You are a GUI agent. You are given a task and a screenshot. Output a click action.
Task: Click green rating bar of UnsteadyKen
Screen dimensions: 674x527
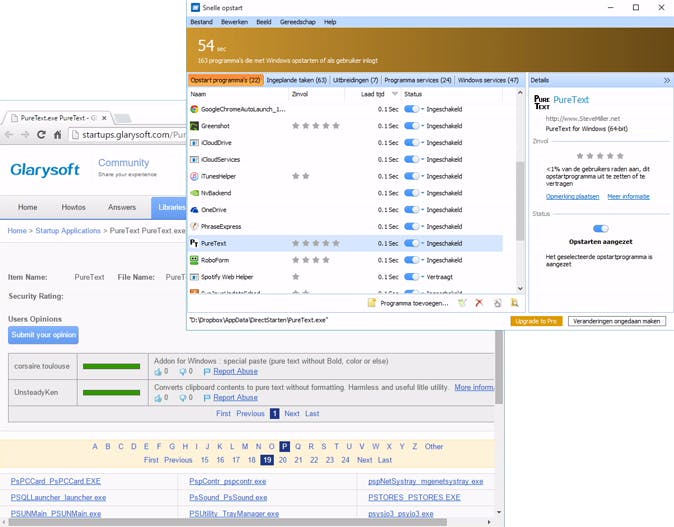pos(111,392)
